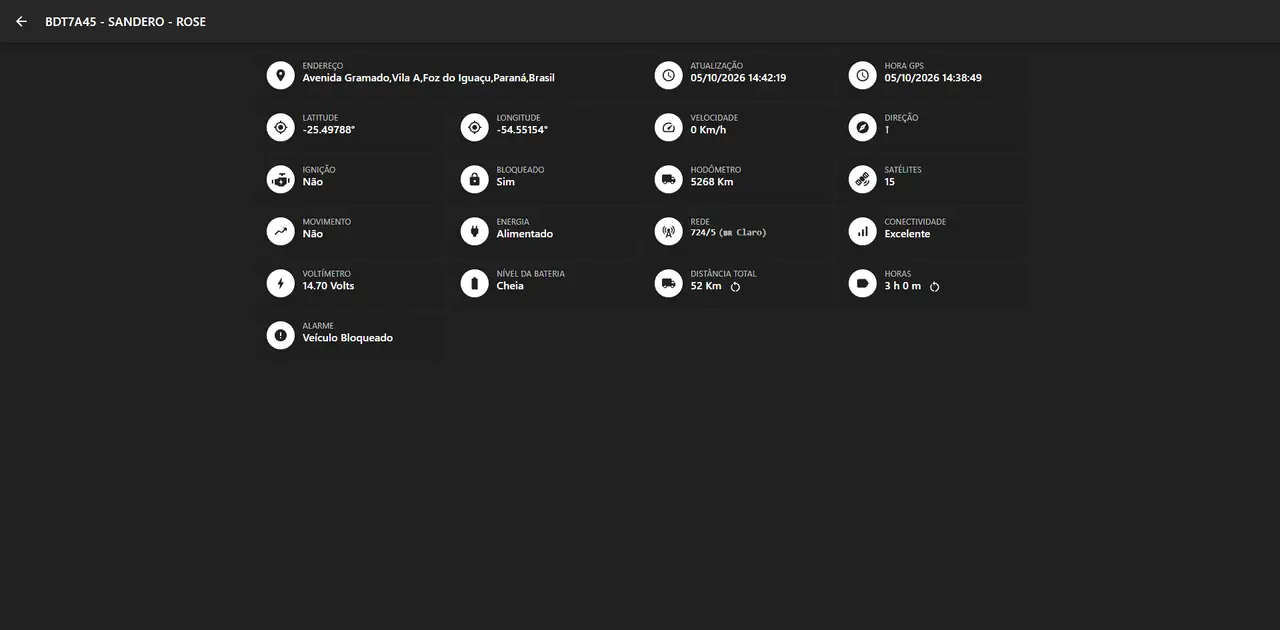1280x630 pixels.
Task: Click the Hora GPS clock icon
Action: (862, 75)
